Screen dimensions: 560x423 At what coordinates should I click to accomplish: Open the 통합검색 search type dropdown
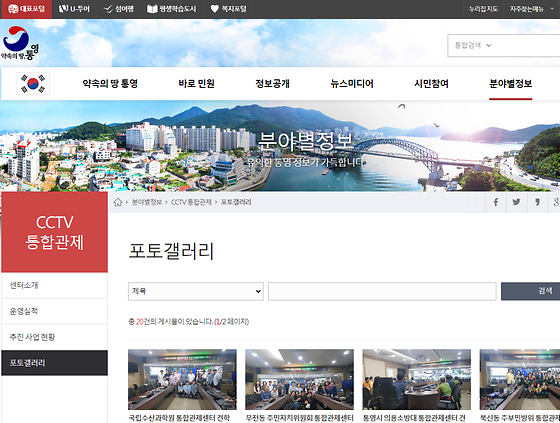coord(473,45)
